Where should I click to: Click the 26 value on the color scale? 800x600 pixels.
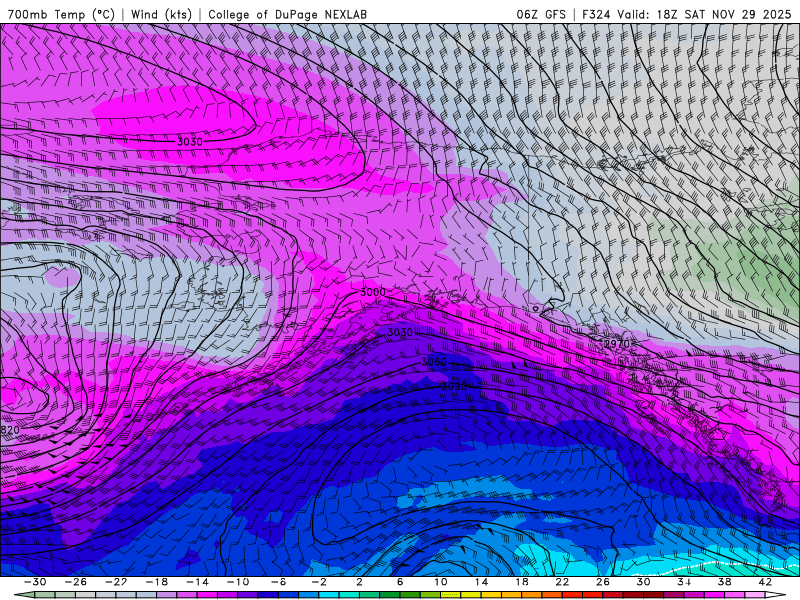[x=603, y=582]
